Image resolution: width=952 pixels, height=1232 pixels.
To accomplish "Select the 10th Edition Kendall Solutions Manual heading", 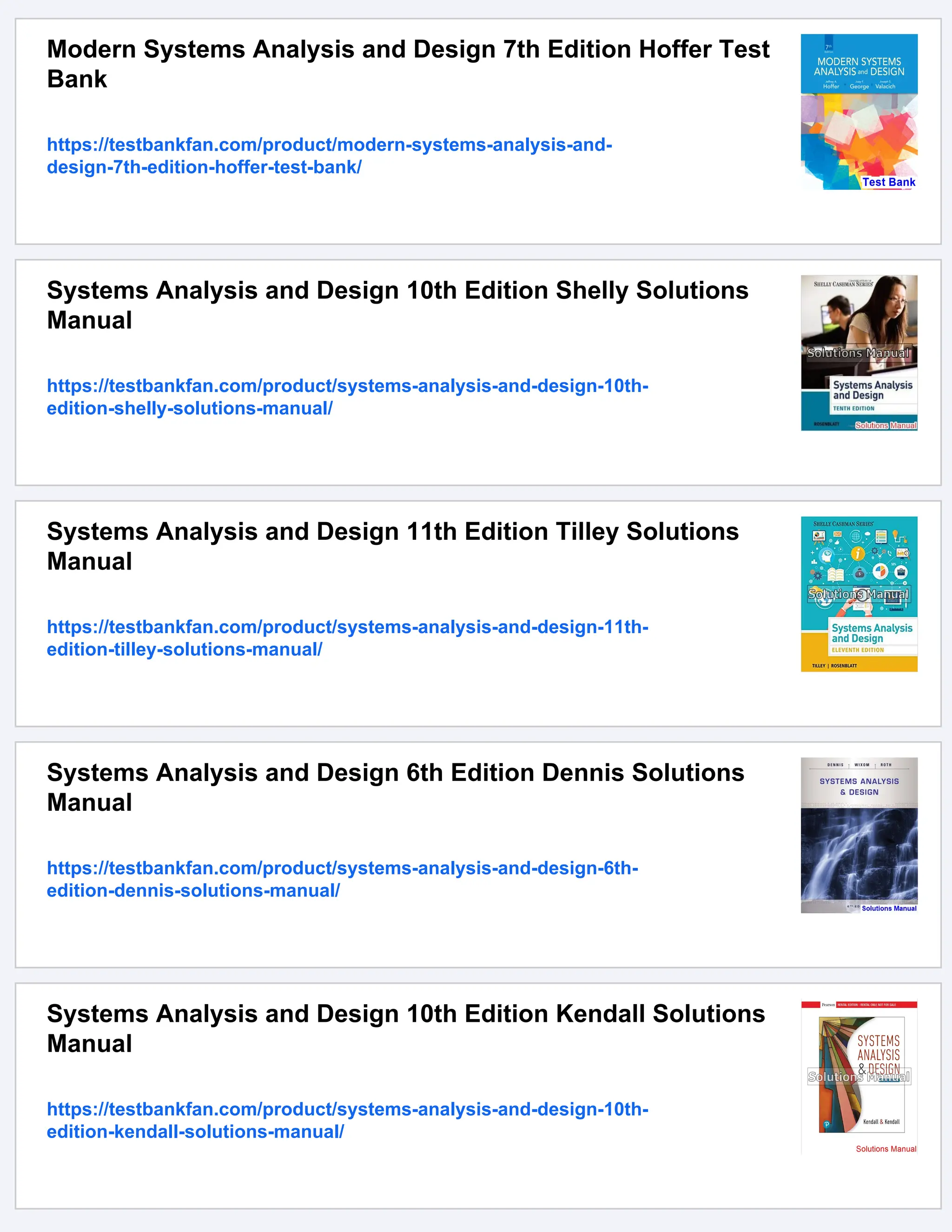I will click(406, 1028).
